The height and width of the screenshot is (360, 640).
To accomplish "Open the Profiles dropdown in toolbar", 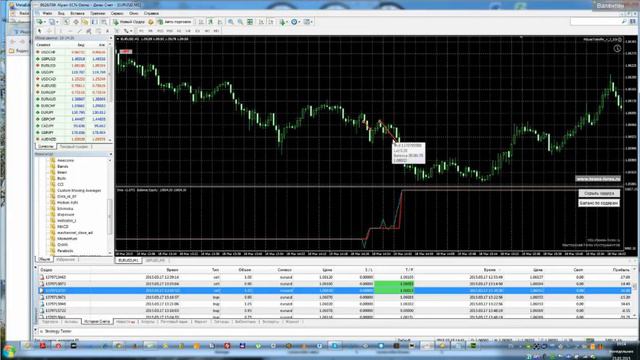I will point(53,22).
